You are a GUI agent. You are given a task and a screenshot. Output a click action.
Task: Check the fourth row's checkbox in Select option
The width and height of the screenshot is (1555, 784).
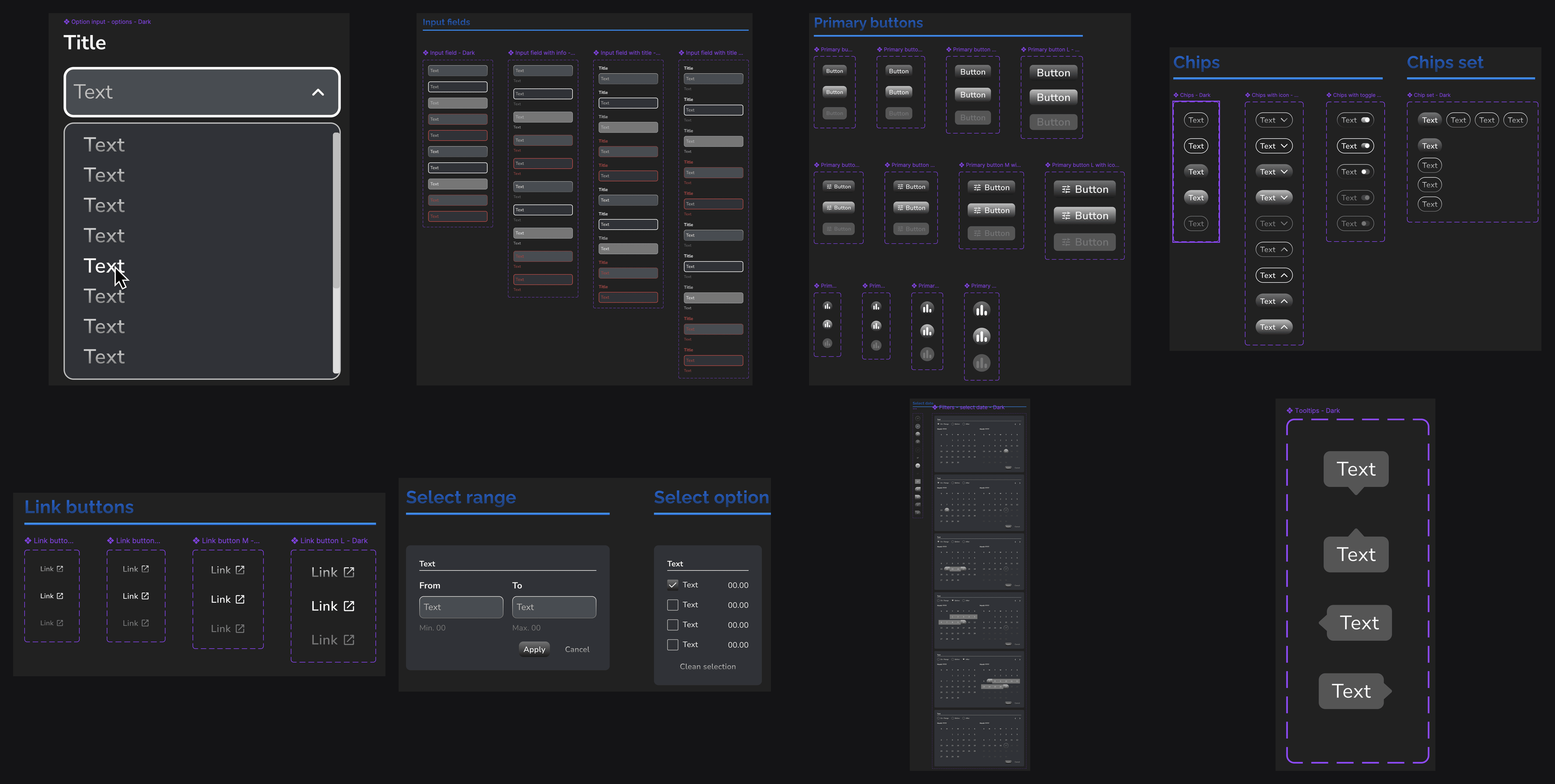[672, 645]
